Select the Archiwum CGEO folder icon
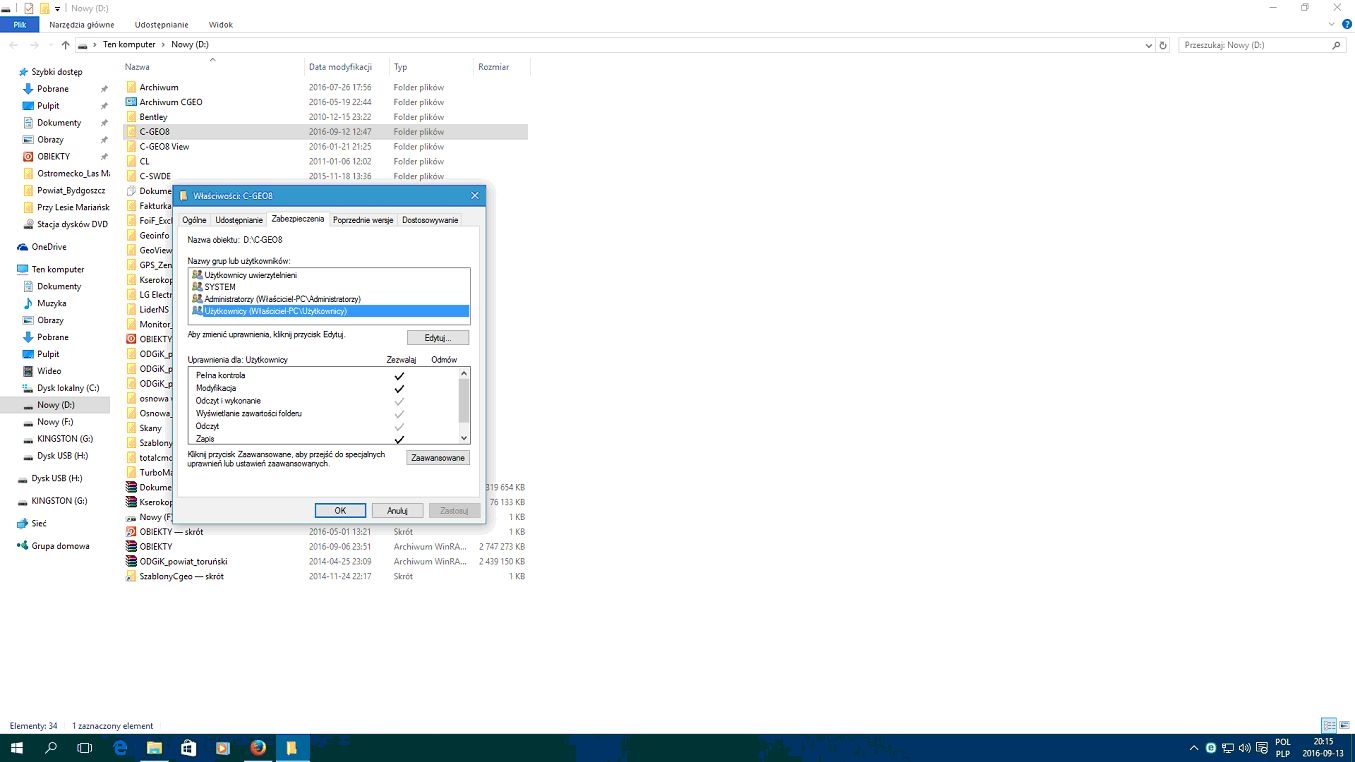The width and height of the screenshot is (1355, 762). coord(131,102)
